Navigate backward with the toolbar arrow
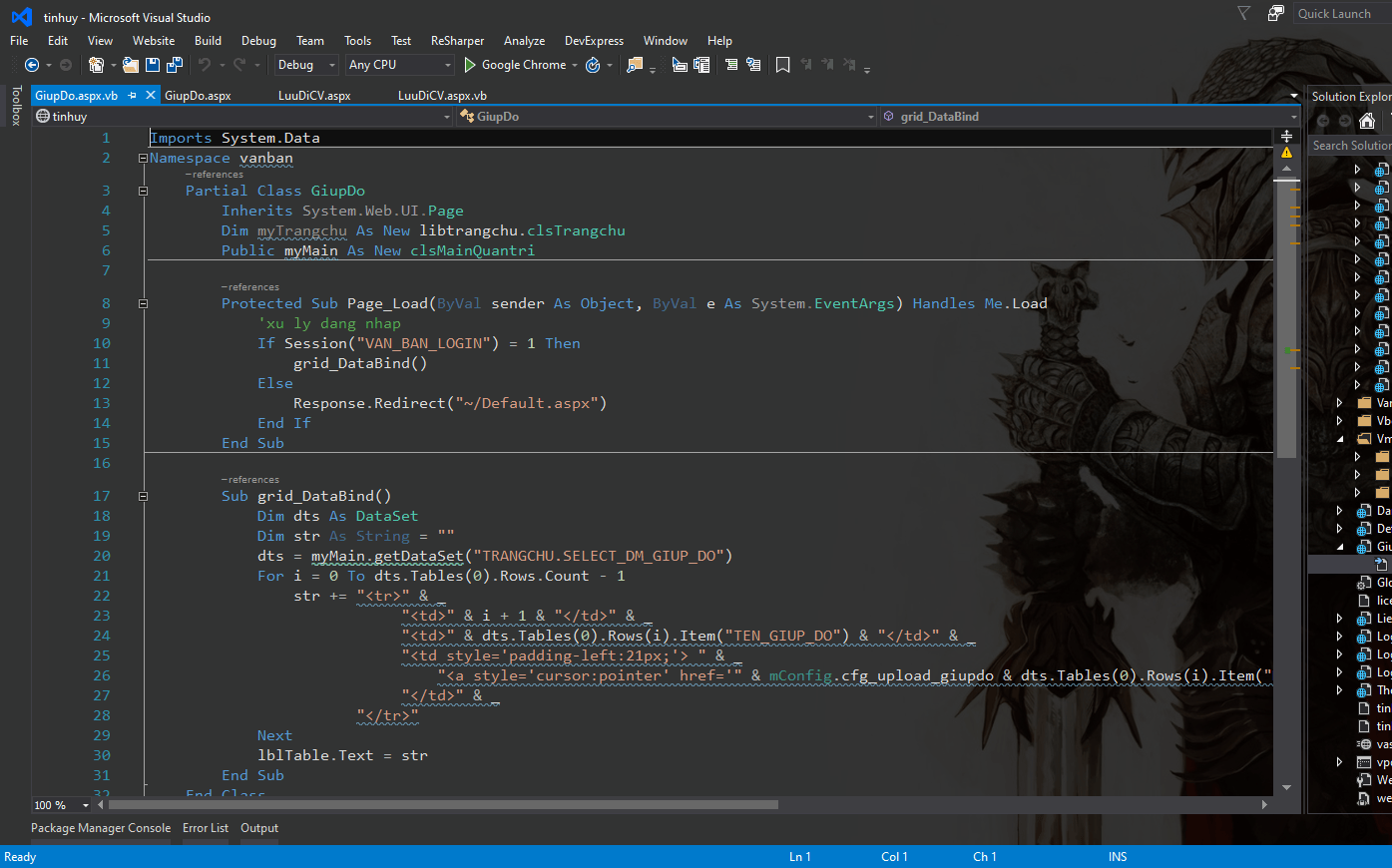1392x868 pixels. coord(32,65)
